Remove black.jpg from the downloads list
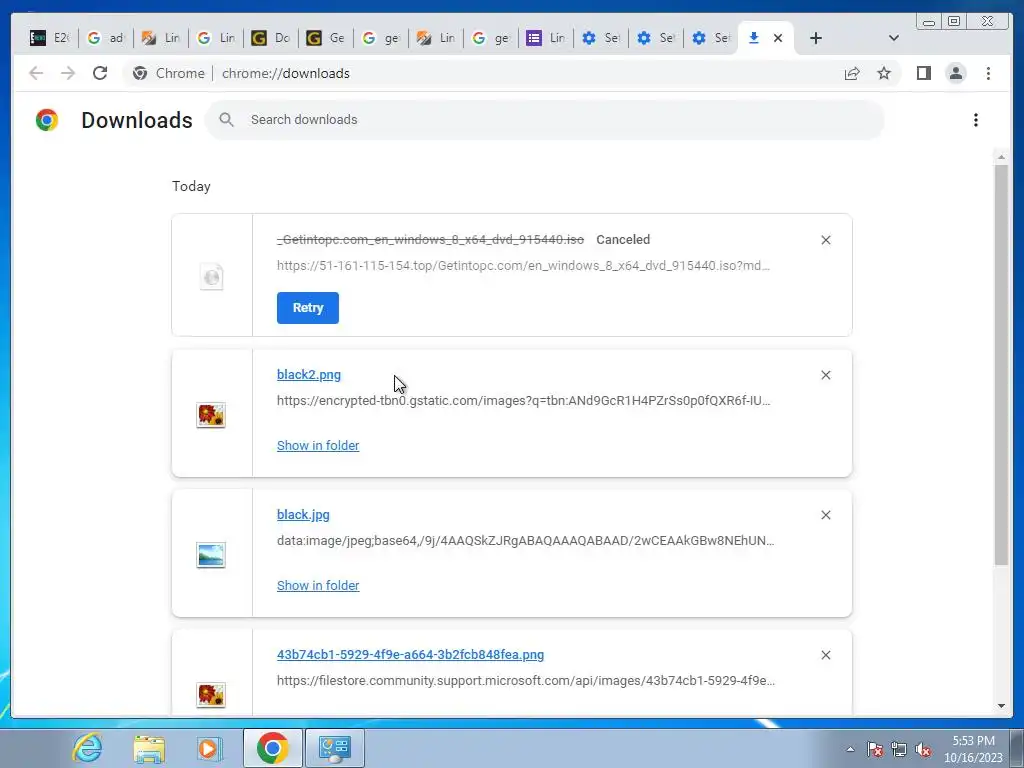Image resolution: width=1024 pixels, height=768 pixels. point(825,515)
